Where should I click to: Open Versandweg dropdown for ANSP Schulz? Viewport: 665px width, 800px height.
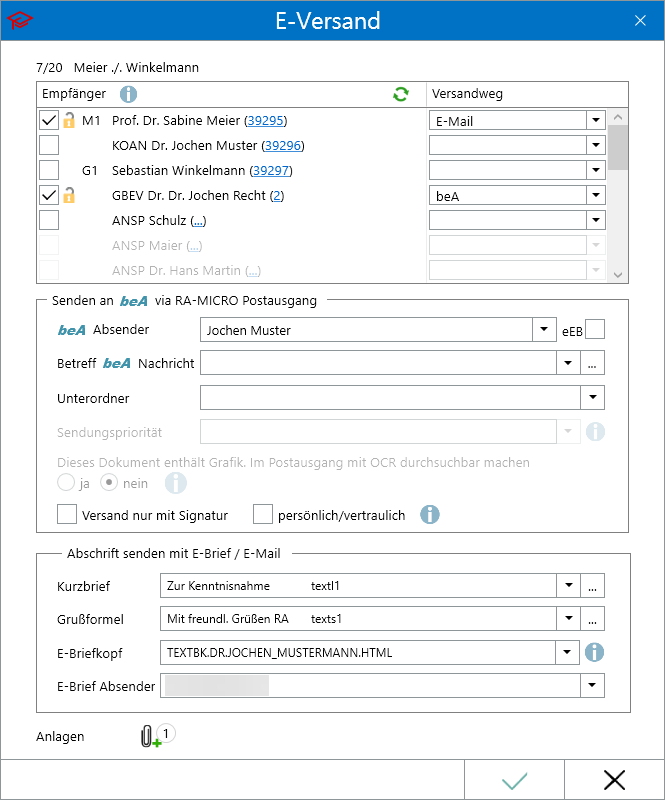pos(596,220)
